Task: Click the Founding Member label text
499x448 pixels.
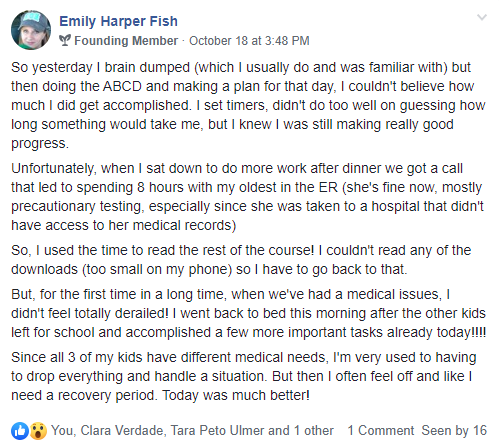Action: pyautogui.click(x=126, y=41)
